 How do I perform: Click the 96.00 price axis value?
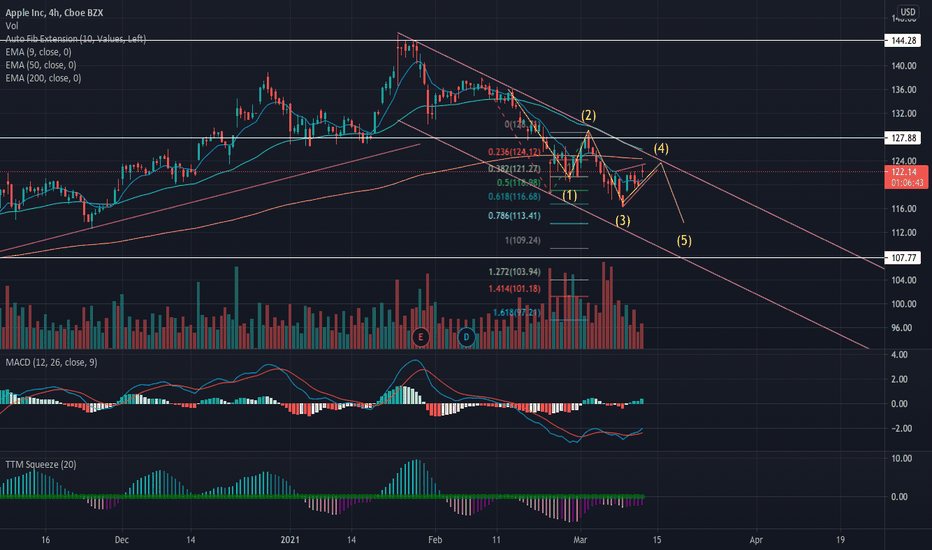point(903,327)
